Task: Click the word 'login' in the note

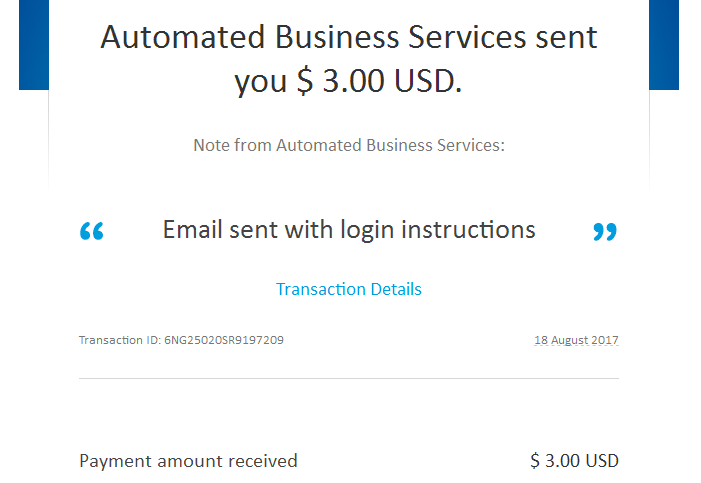Action: (367, 231)
